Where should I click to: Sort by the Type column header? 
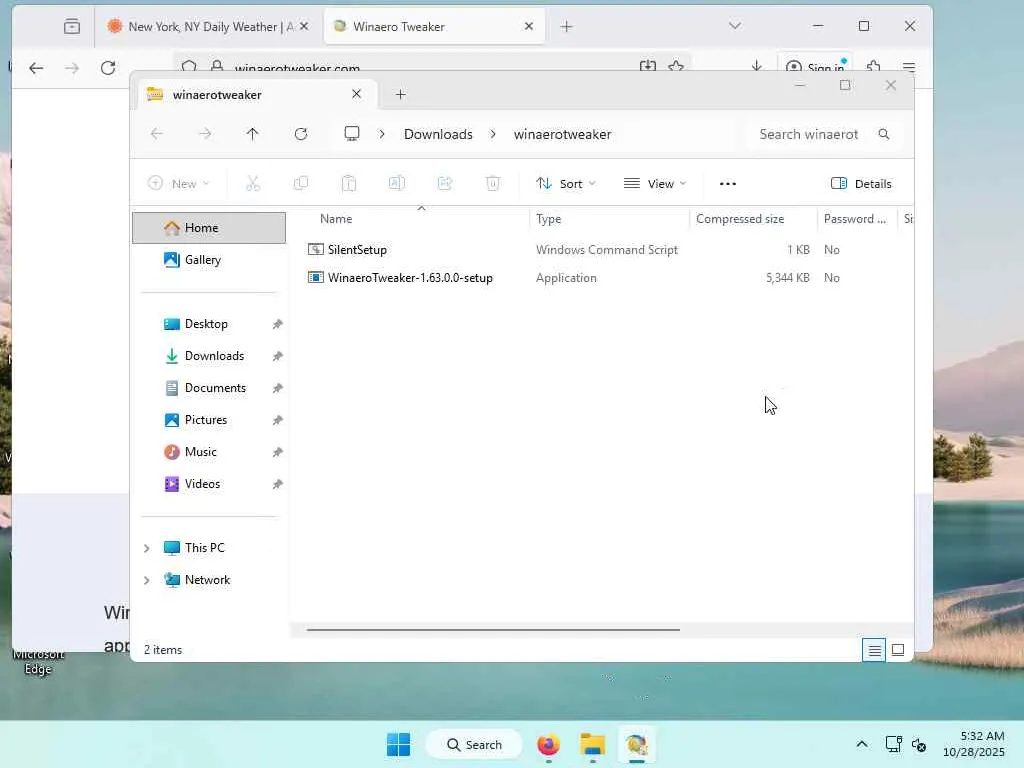549,219
